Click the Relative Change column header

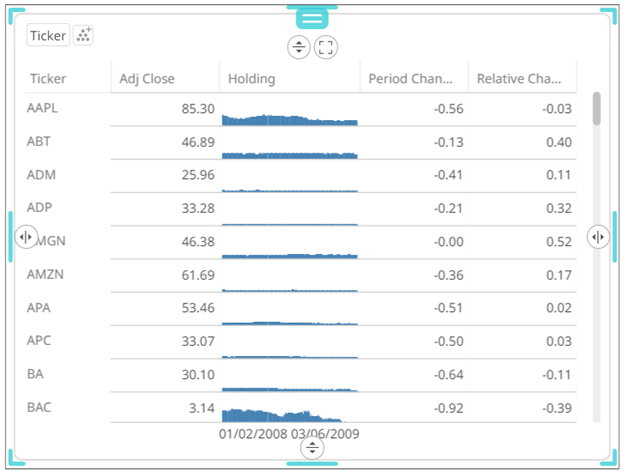click(520, 78)
